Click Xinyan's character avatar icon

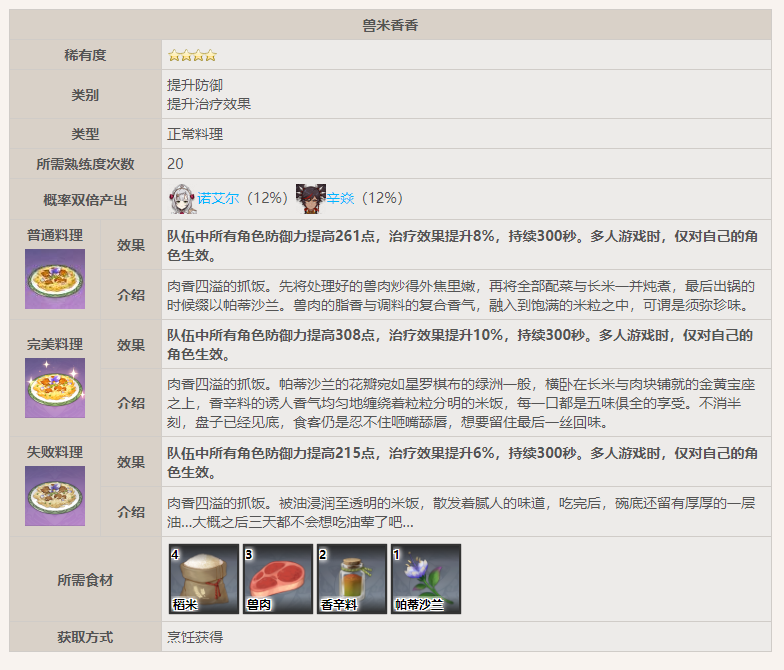tap(310, 198)
